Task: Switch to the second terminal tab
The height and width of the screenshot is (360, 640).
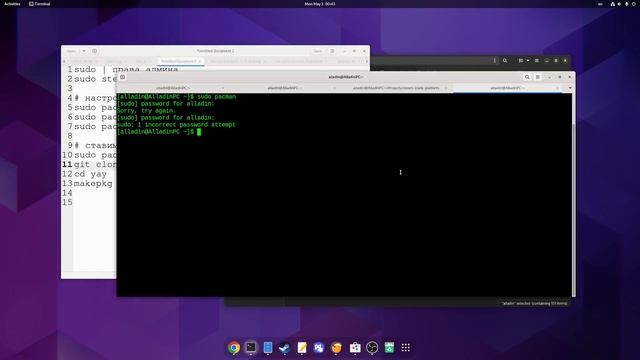Action: tap(284, 88)
